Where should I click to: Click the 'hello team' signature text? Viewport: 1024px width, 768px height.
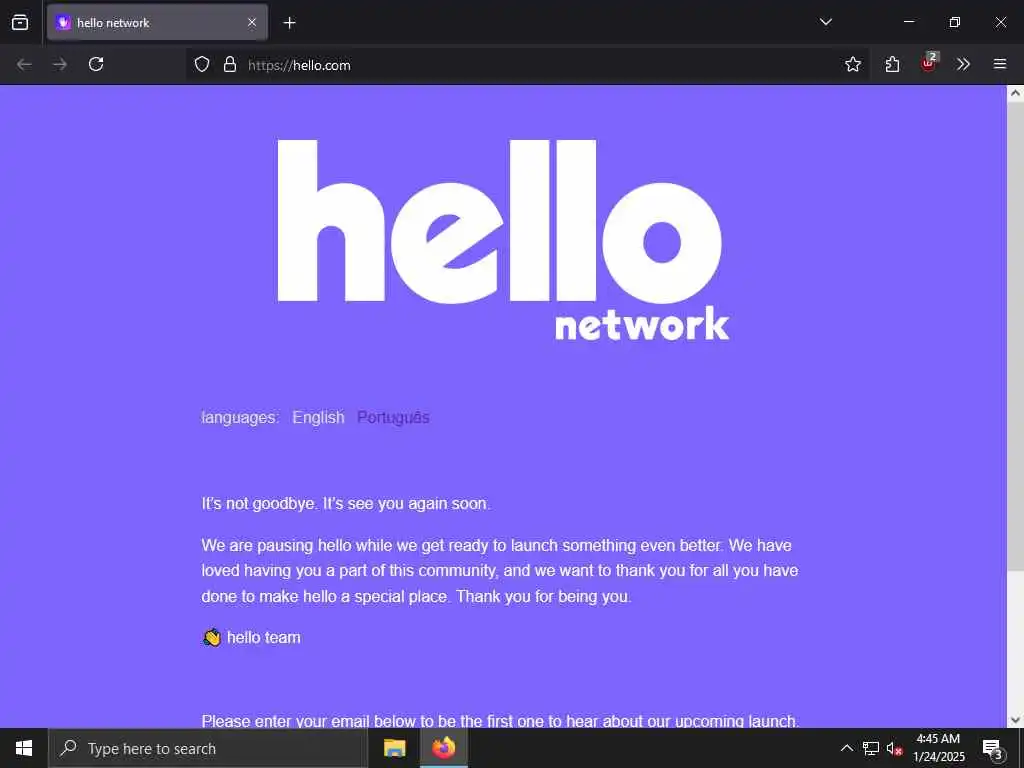point(264,638)
